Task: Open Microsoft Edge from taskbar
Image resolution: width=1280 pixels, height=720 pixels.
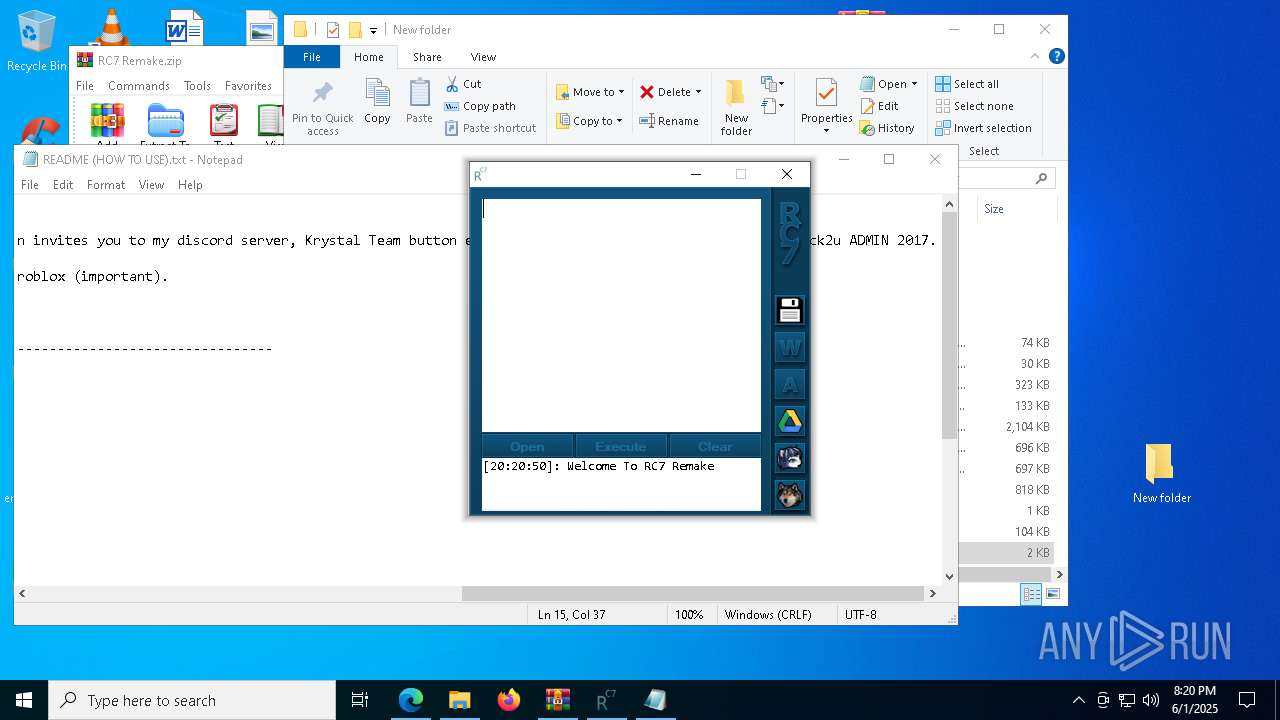Action: click(411, 700)
